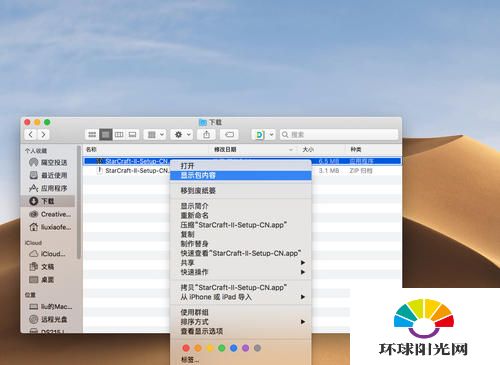Open iCloud Drive in sidebar
Screen dimensions: 500x365
48,254
